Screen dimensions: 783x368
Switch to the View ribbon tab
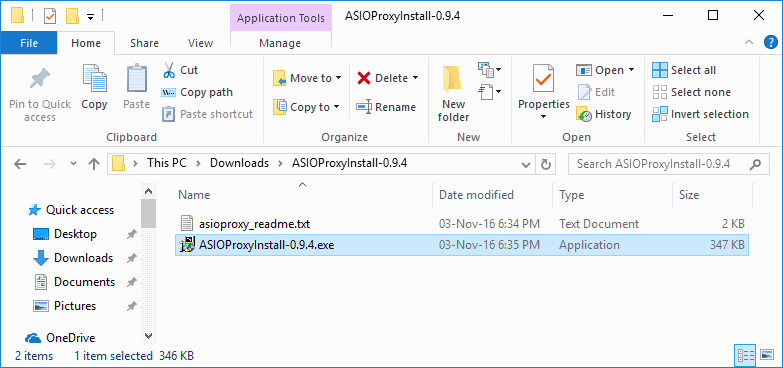[201, 43]
